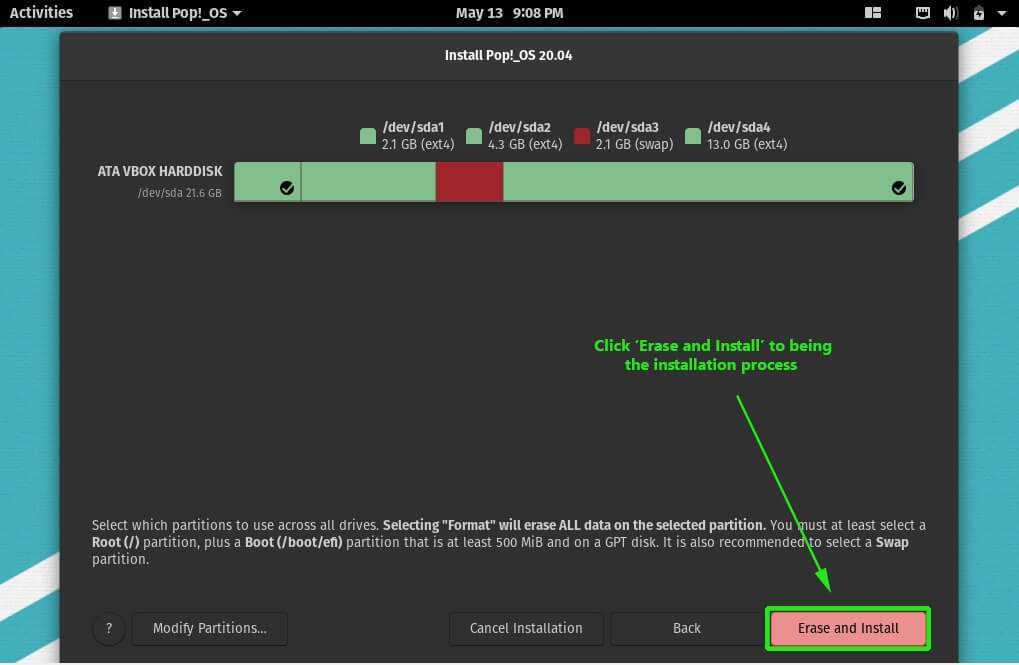Click the /dev/sda3 legend label

[x=628, y=127]
